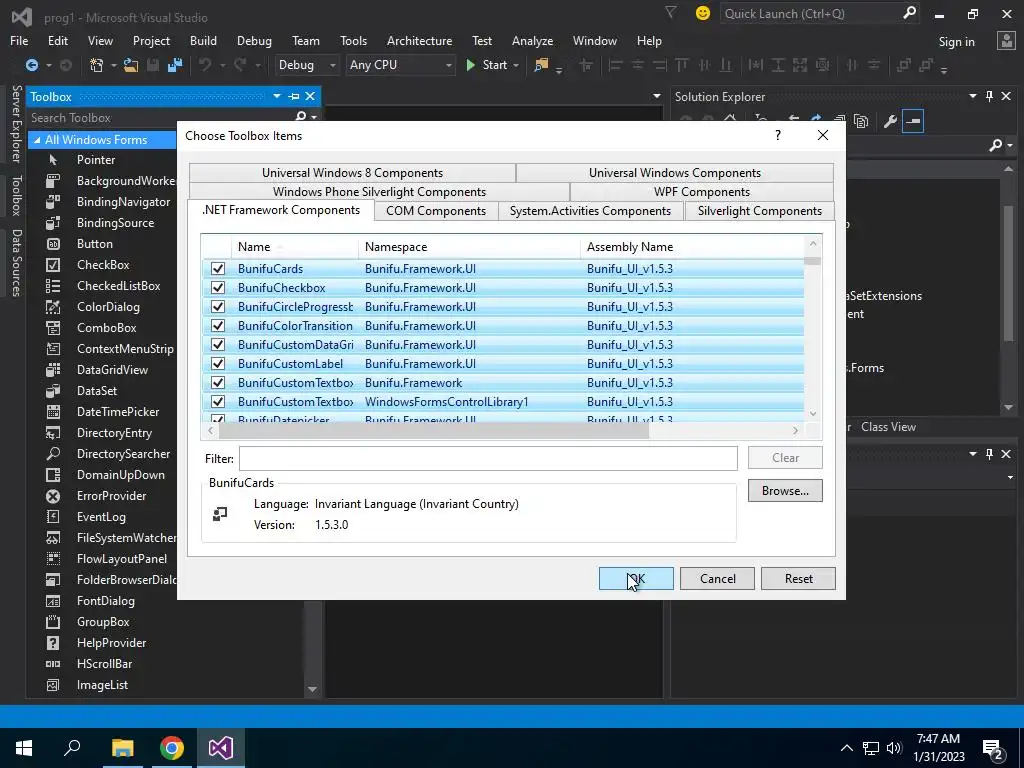Viewport: 1024px width, 768px height.
Task: Click the Navigate Backward toolbar icon
Action: 31,65
